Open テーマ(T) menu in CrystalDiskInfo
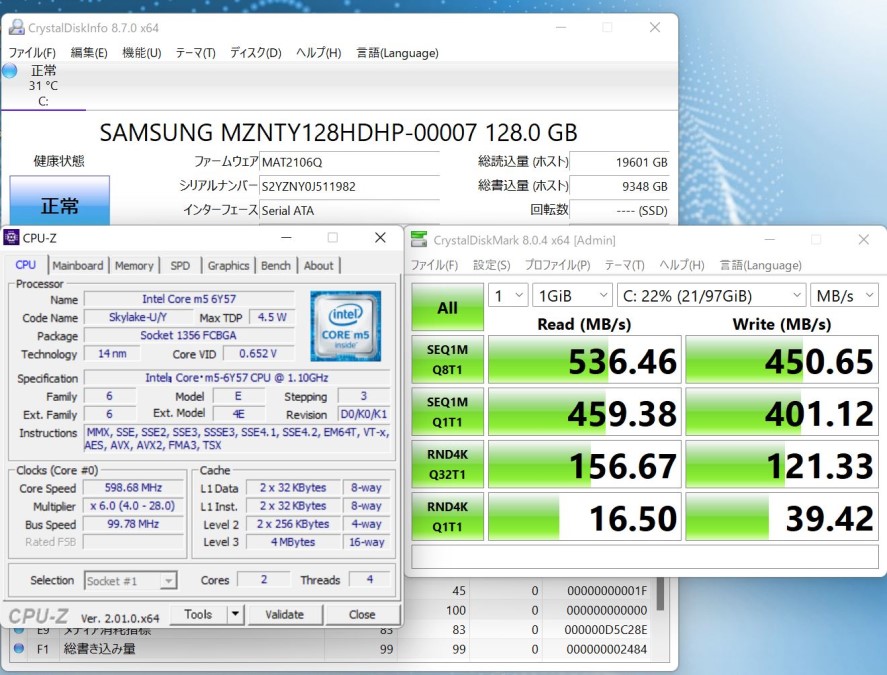The height and width of the screenshot is (675, 887). (195, 53)
